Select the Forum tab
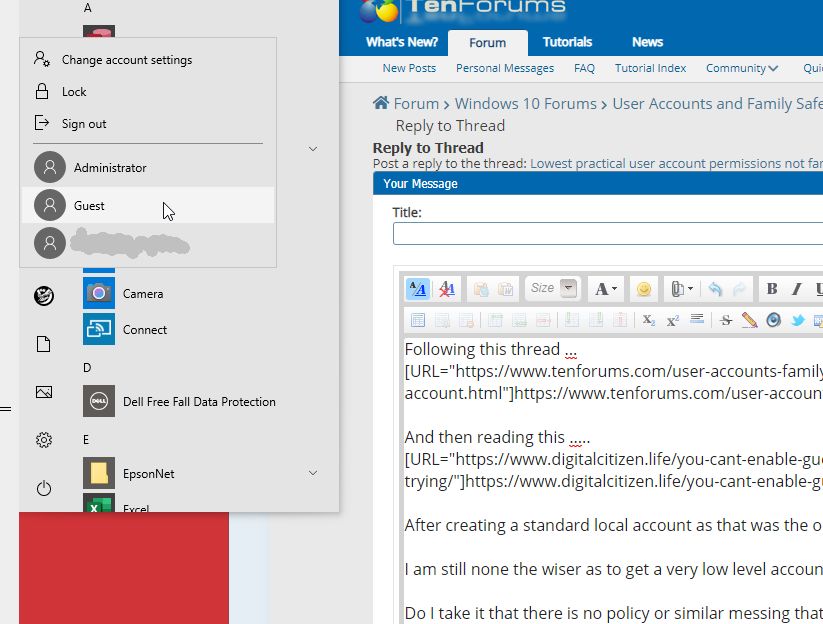823x624 pixels. click(x=488, y=43)
